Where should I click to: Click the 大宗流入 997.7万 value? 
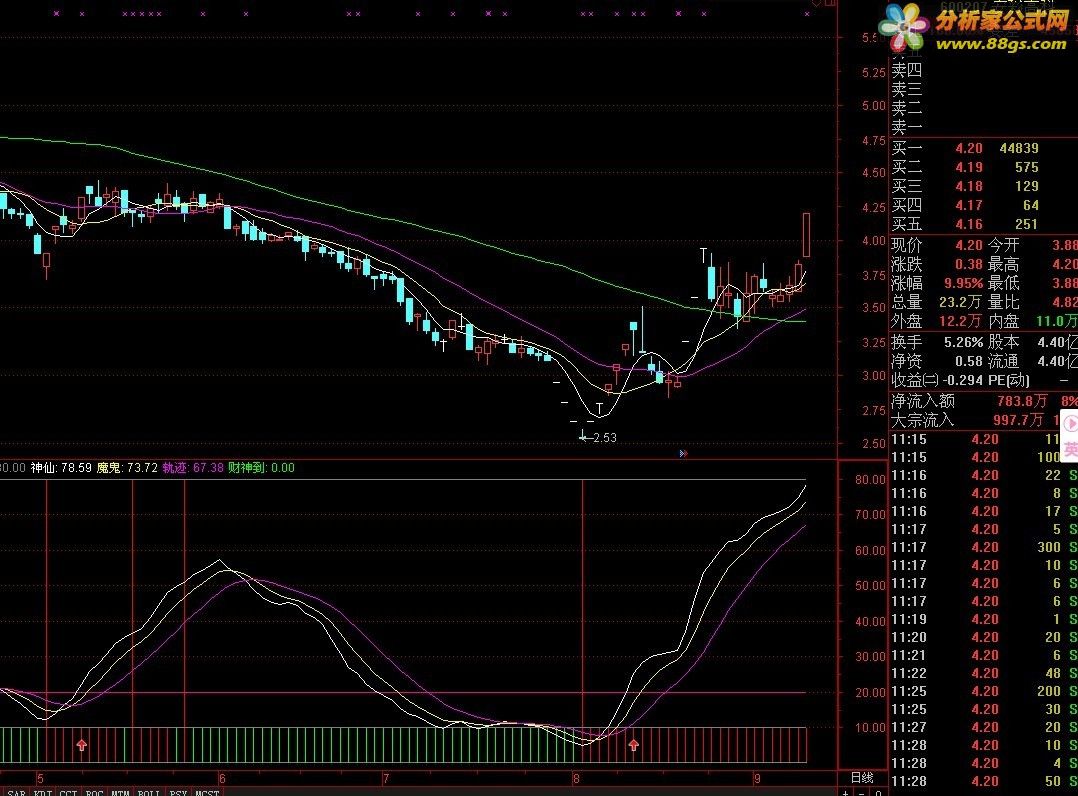pyautogui.click(x=1018, y=419)
